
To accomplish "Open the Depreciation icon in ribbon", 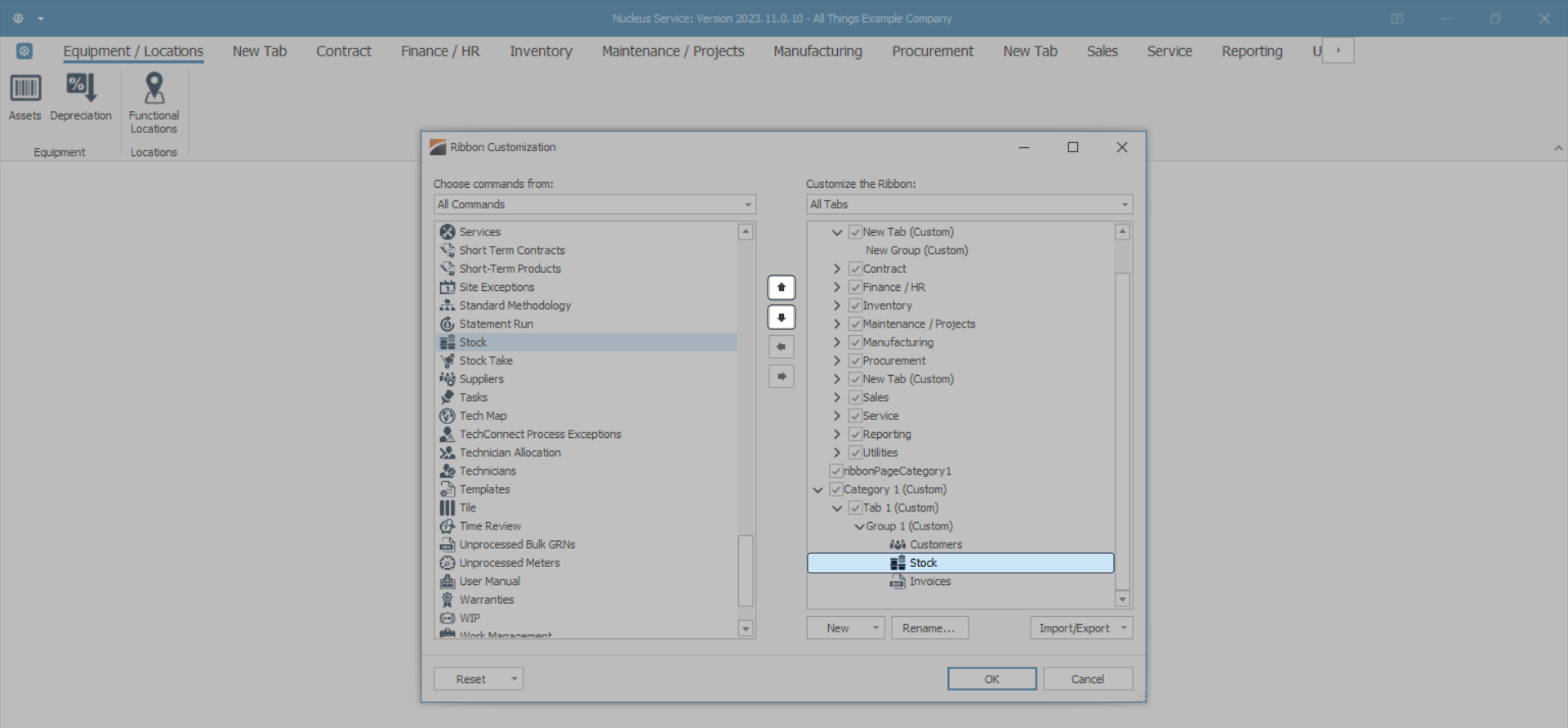I will click(81, 88).
